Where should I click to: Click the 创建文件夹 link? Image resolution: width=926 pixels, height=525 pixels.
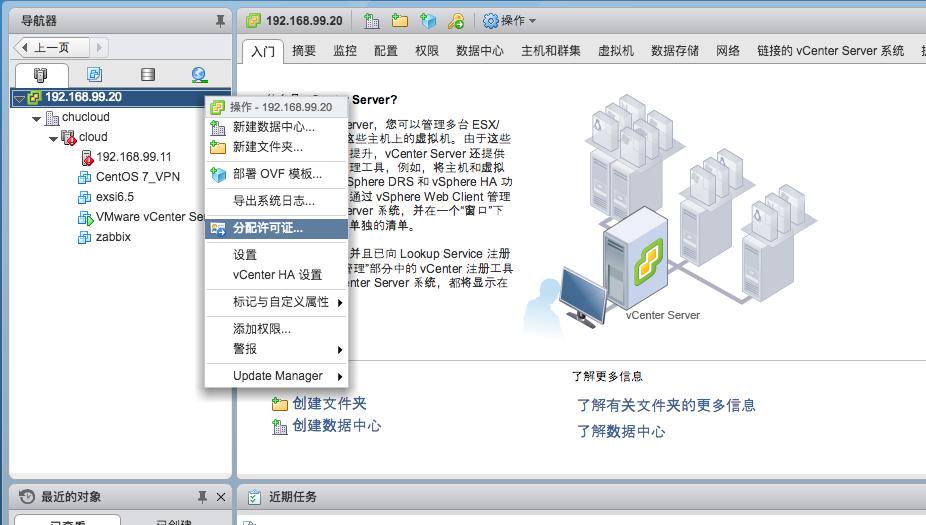coord(329,403)
